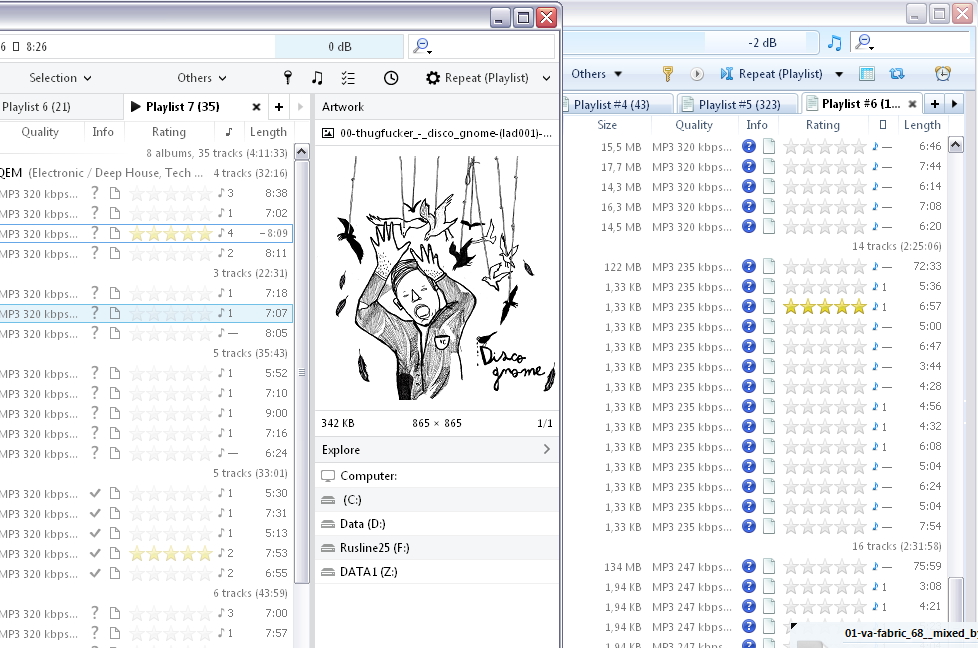Click the black clock timer icon

point(391,78)
